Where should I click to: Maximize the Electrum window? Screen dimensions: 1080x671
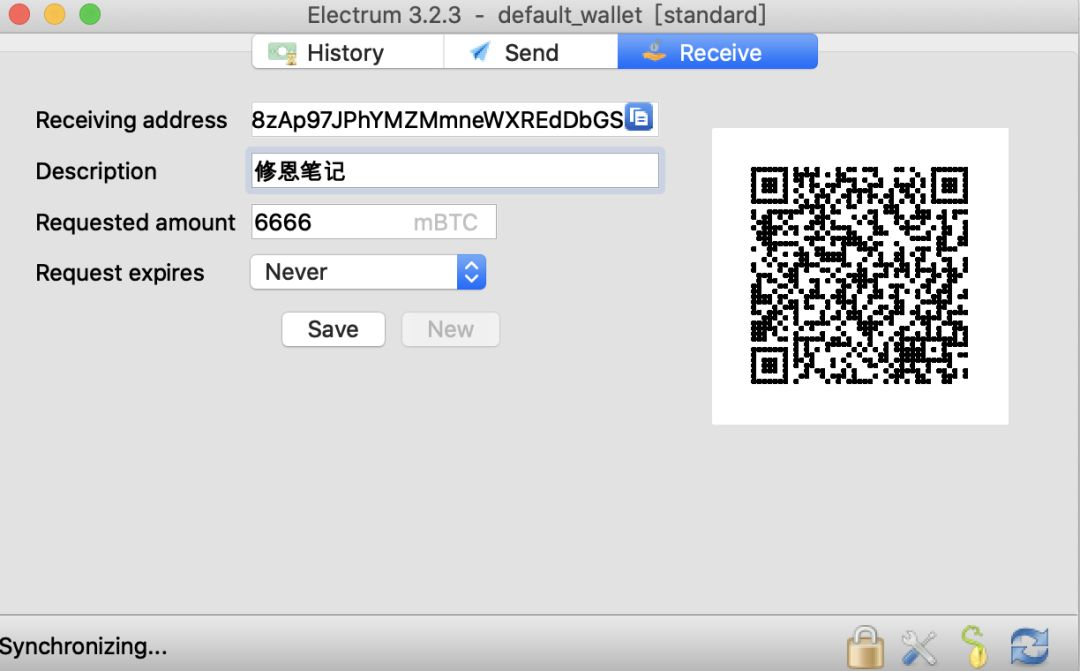[x=90, y=14]
